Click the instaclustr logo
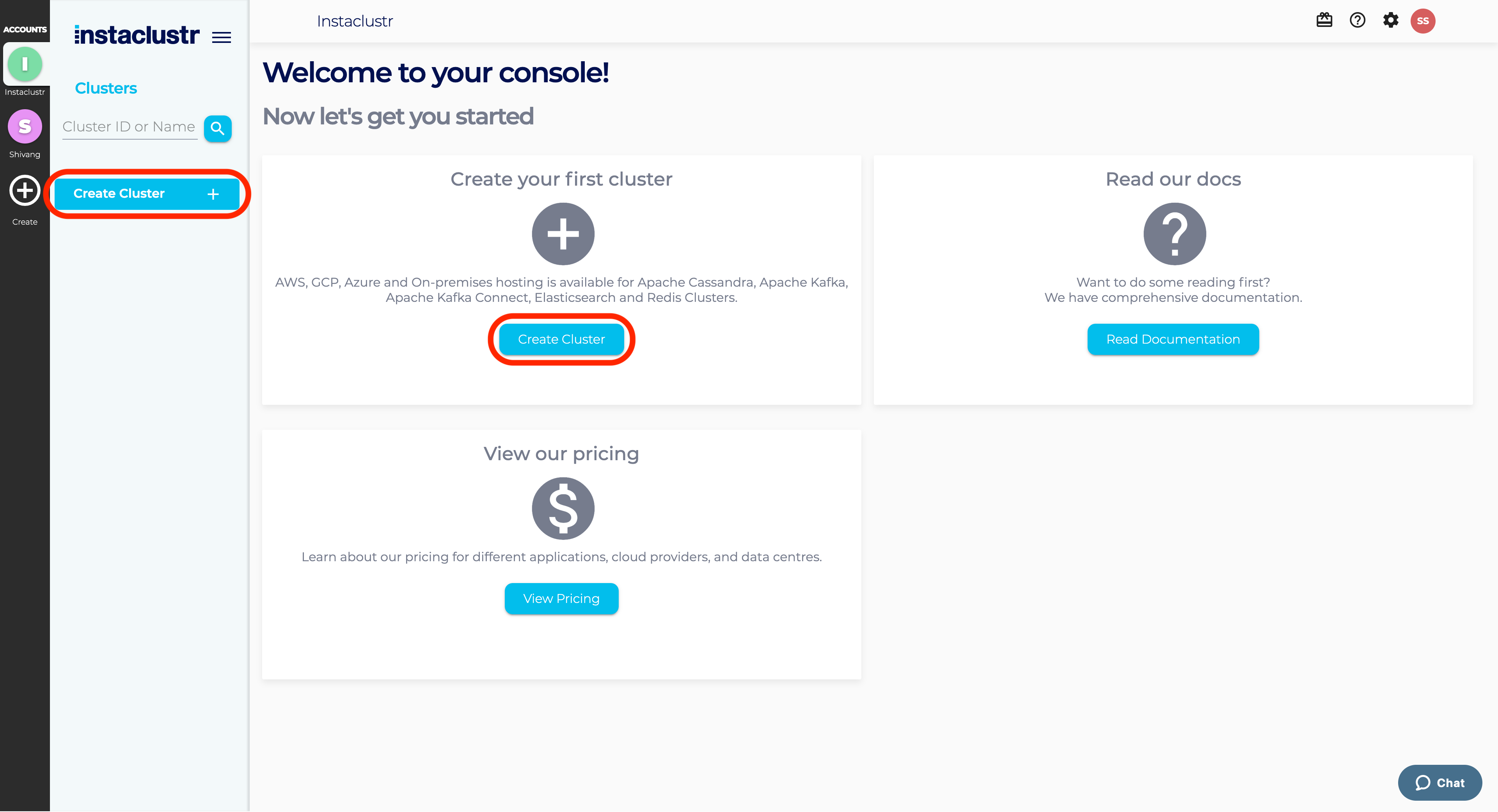Screen dimensions: 1498x812 (137, 35)
